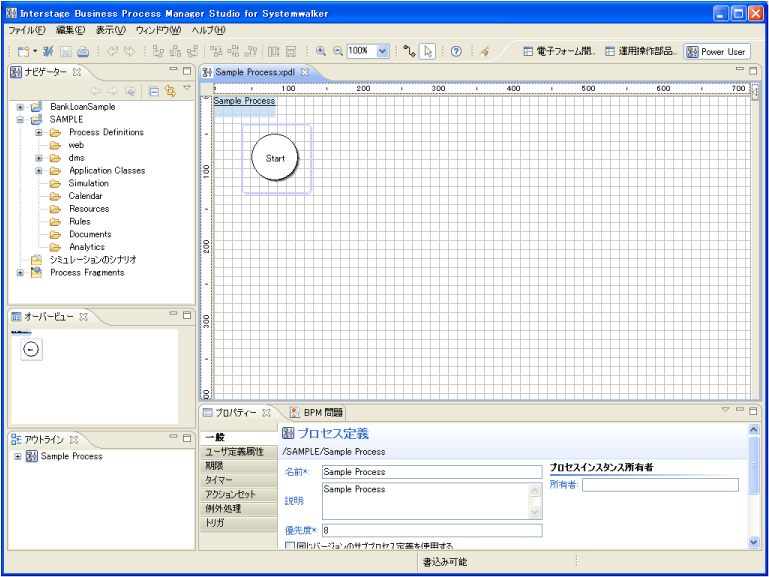Click the second align-nodes toolbar icon
The height and width of the screenshot is (577, 769).
[175, 51]
